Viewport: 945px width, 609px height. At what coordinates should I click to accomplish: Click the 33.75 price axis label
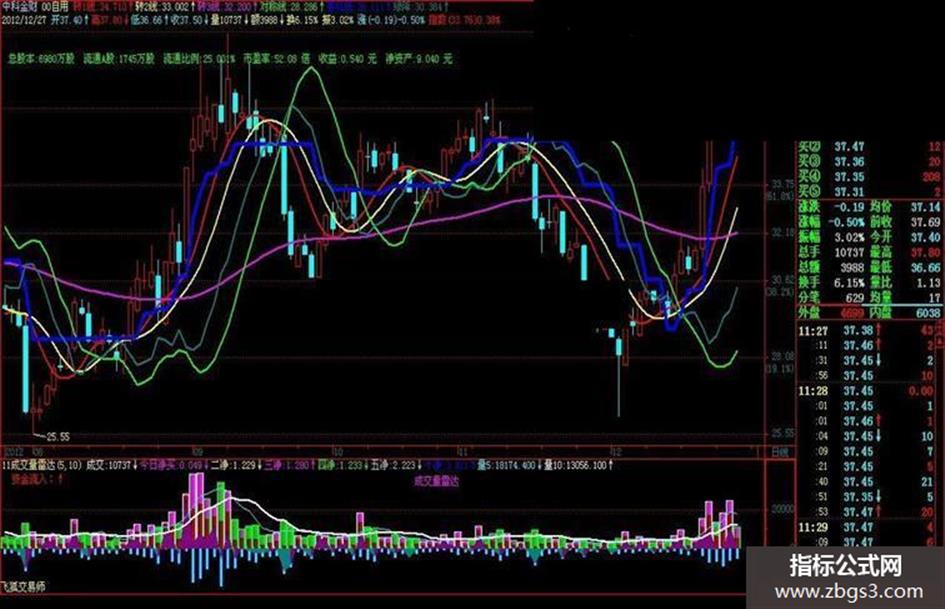pyautogui.click(x=783, y=184)
